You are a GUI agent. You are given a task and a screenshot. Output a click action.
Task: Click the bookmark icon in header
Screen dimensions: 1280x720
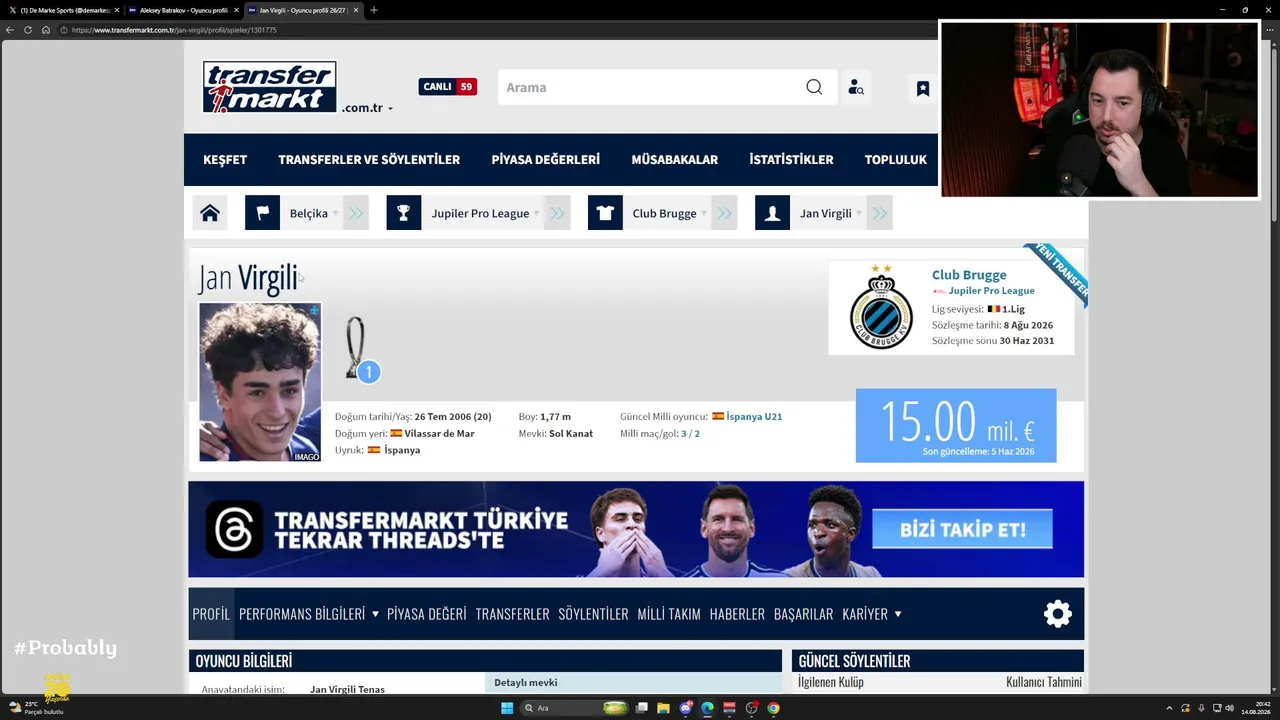click(x=923, y=88)
